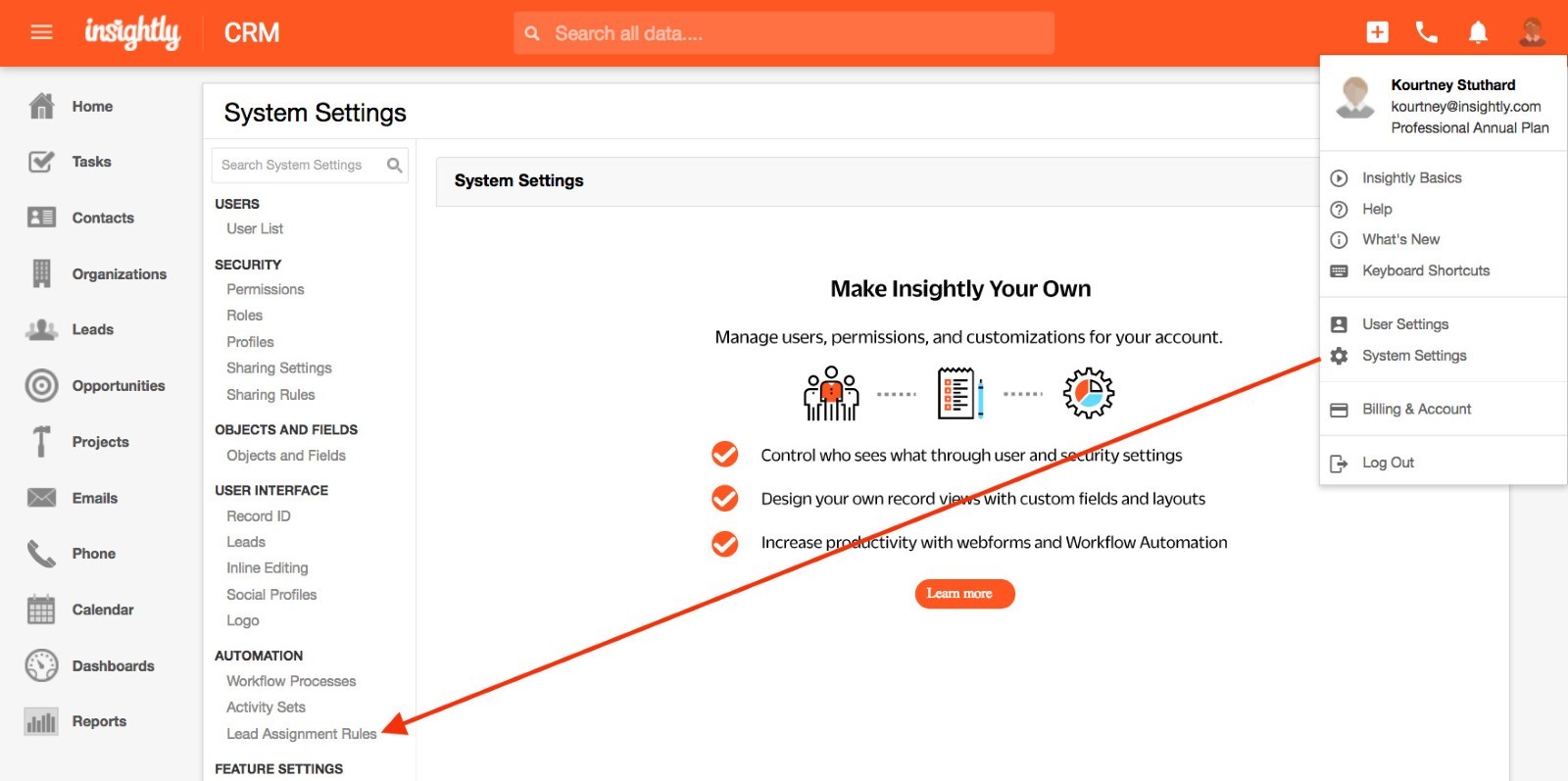This screenshot has width=1568, height=781.
Task: Open Leads under User Interface
Action: tap(246, 542)
